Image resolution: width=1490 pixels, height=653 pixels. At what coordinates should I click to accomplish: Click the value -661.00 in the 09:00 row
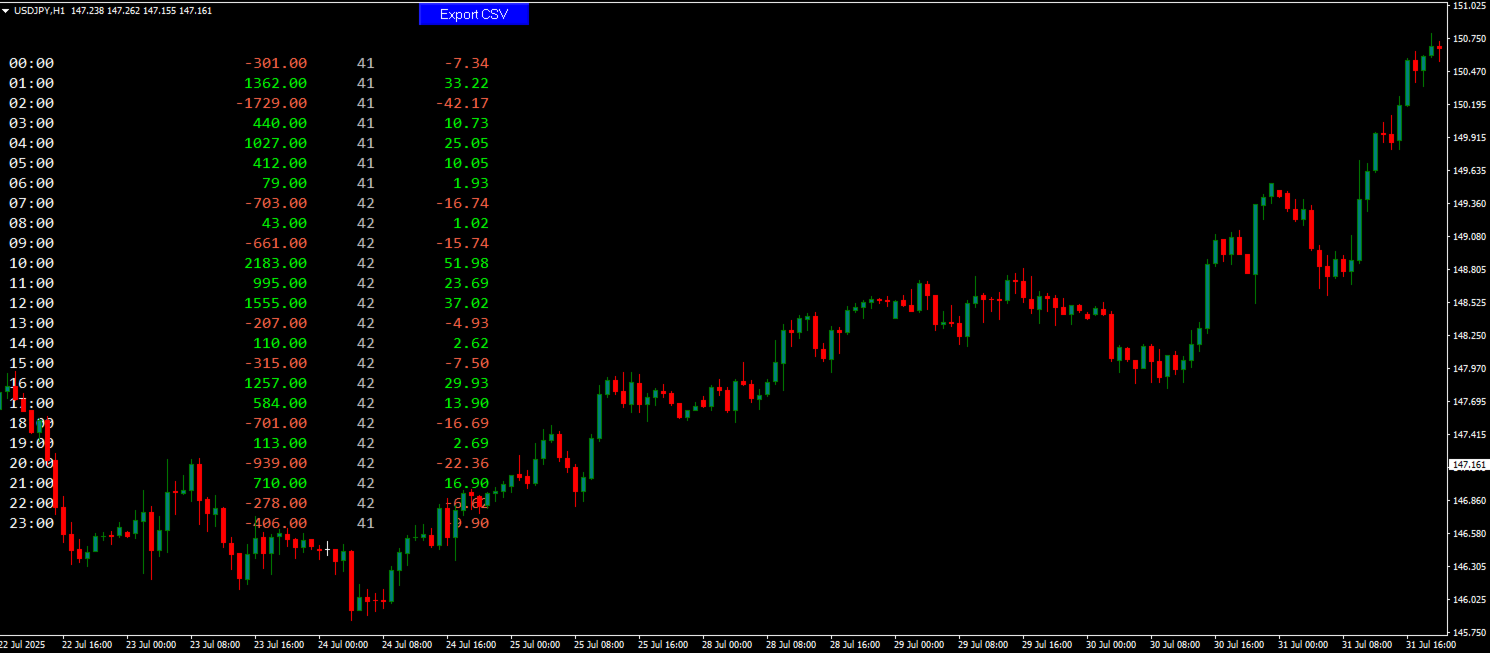pyautogui.click(x=276, y=243)
